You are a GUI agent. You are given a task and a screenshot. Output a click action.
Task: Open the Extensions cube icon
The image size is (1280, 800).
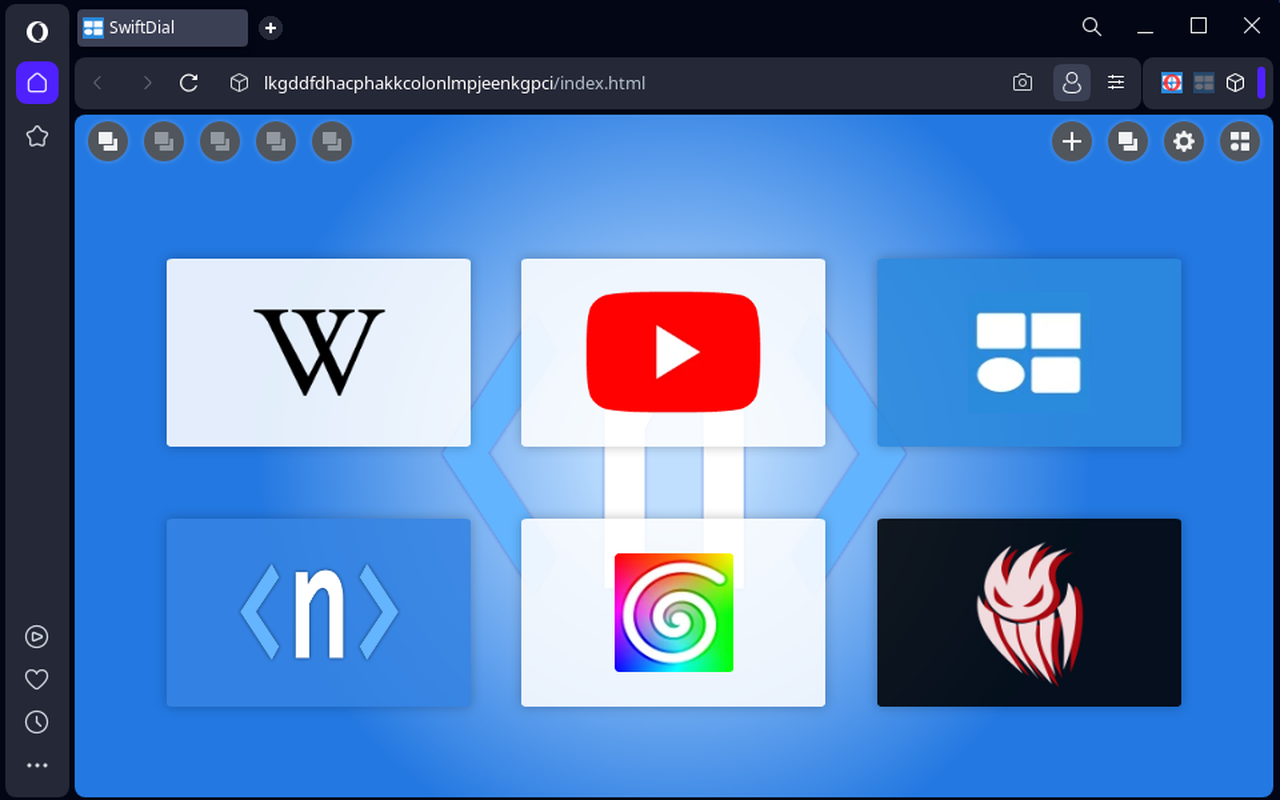pyautogui.click(x=1235, y=83)
